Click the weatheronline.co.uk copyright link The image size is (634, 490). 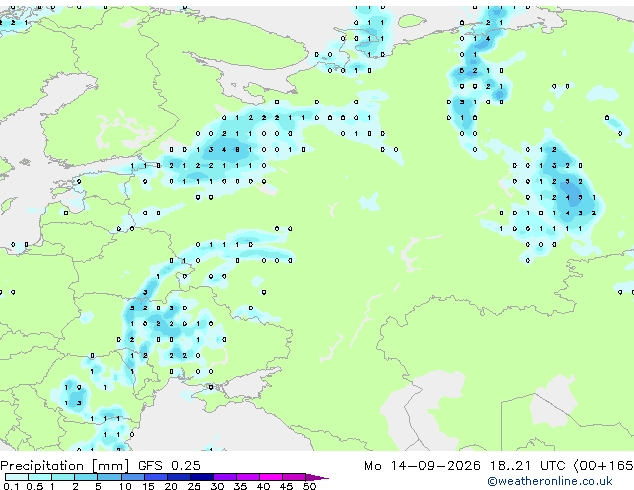tap(550, 481)
